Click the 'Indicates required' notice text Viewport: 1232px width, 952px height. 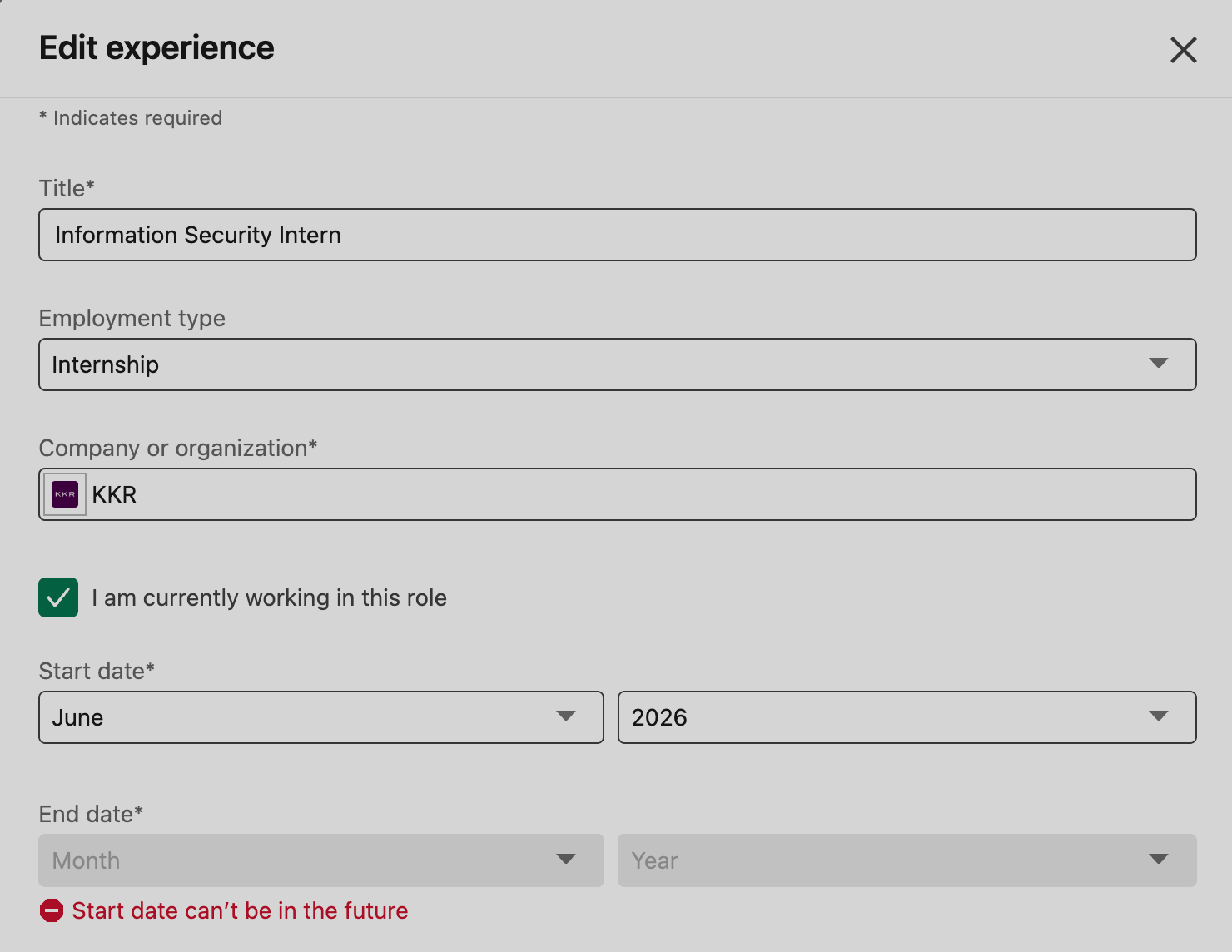pos(130,117)
